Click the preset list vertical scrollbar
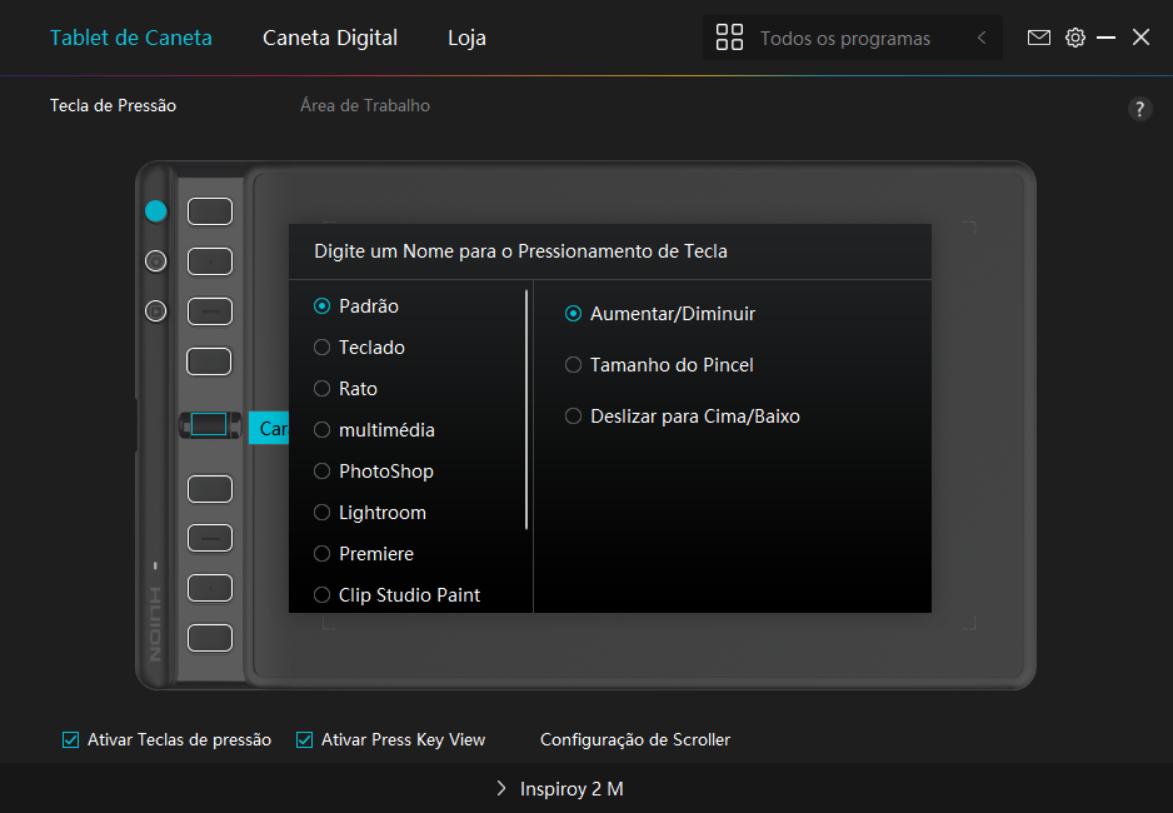Image resolution: width=1173 pixels, height=813 pixels. tap(526, 410)
